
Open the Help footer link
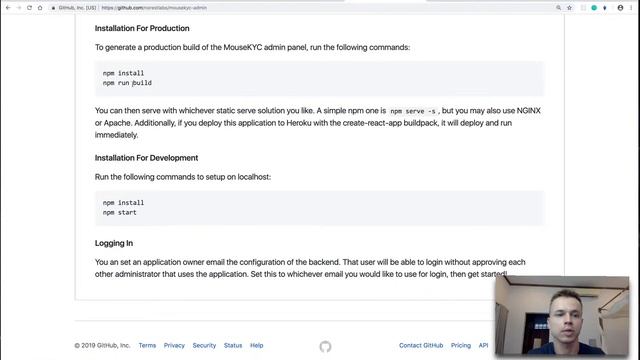coord(257,345)
